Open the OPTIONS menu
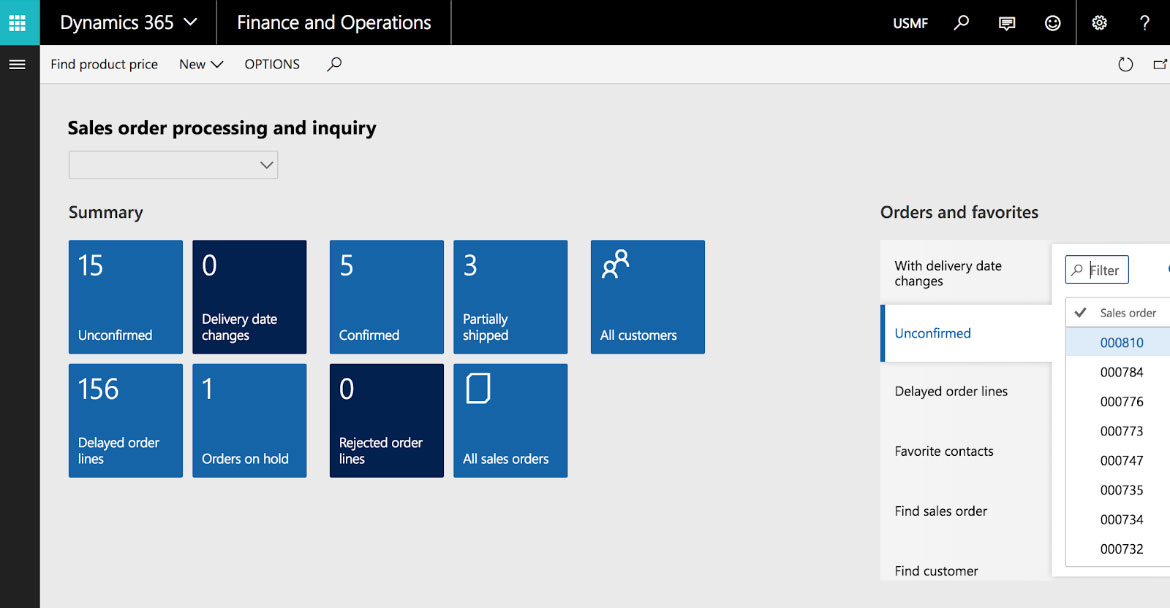The image size is (1170, 608). pyautogui.click(x=272, y=64)
